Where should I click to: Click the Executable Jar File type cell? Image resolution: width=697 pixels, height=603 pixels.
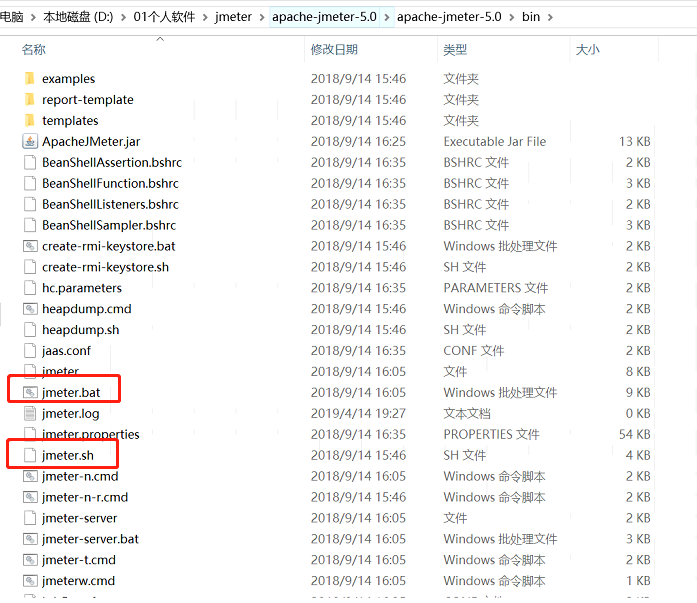495,141
